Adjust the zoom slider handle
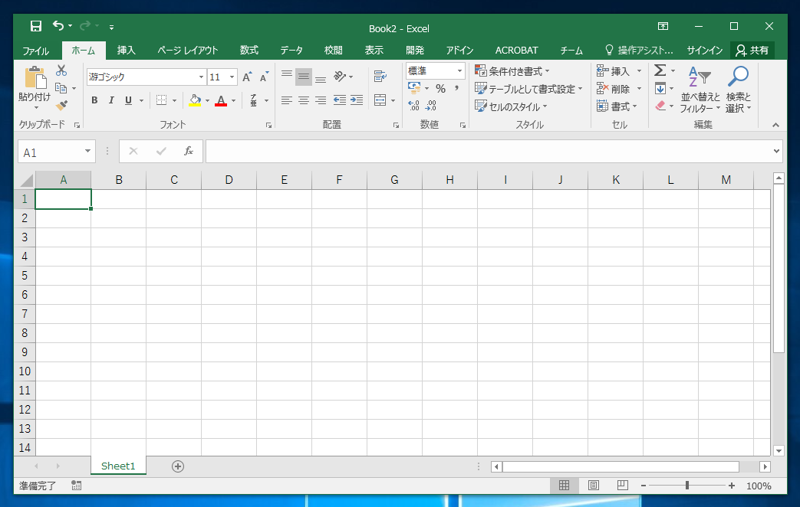 coord(687,486)
